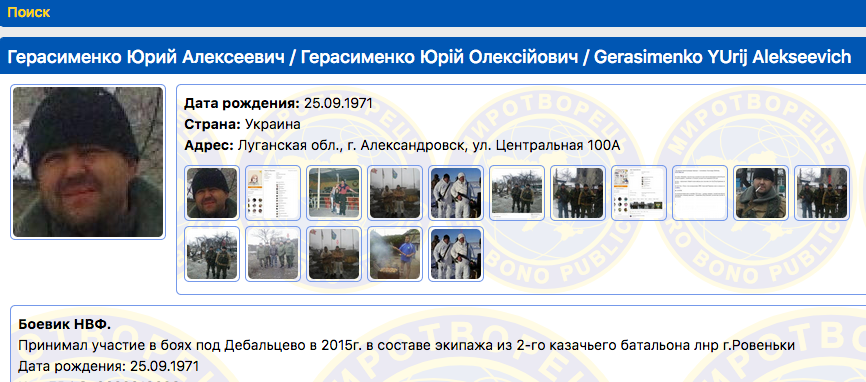This screenshot has width=866, height=382.
Task: Open the text document screenshot thumbnail
Action: 700,193
